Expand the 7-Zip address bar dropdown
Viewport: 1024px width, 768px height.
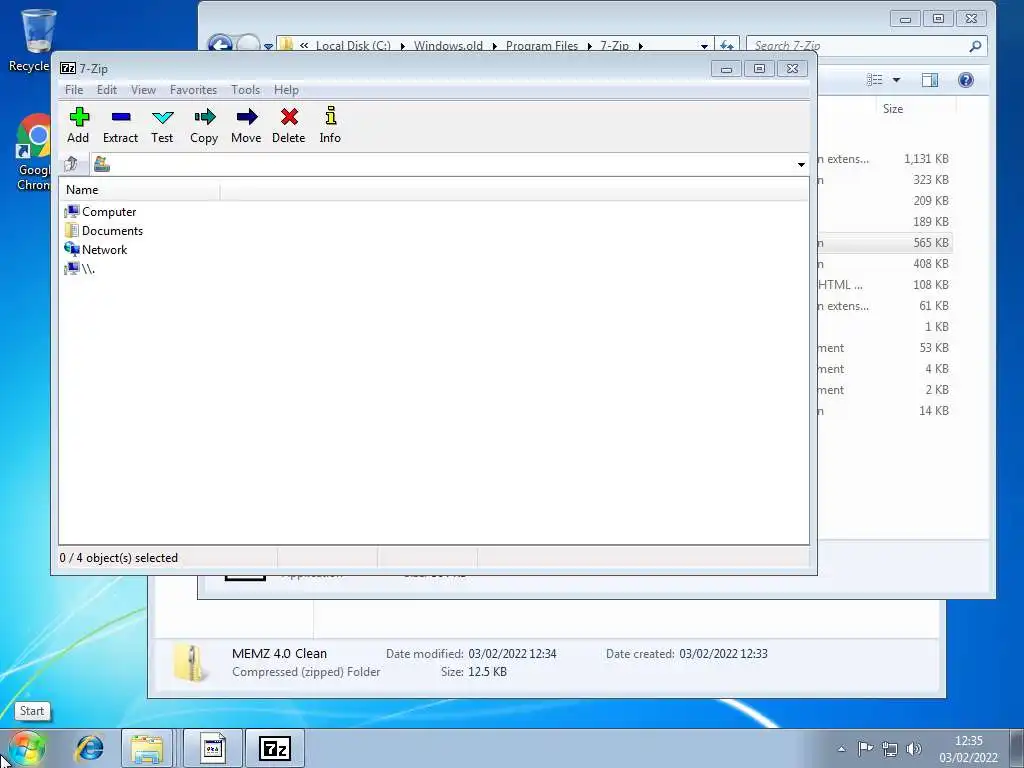click(x=801, y=165)
